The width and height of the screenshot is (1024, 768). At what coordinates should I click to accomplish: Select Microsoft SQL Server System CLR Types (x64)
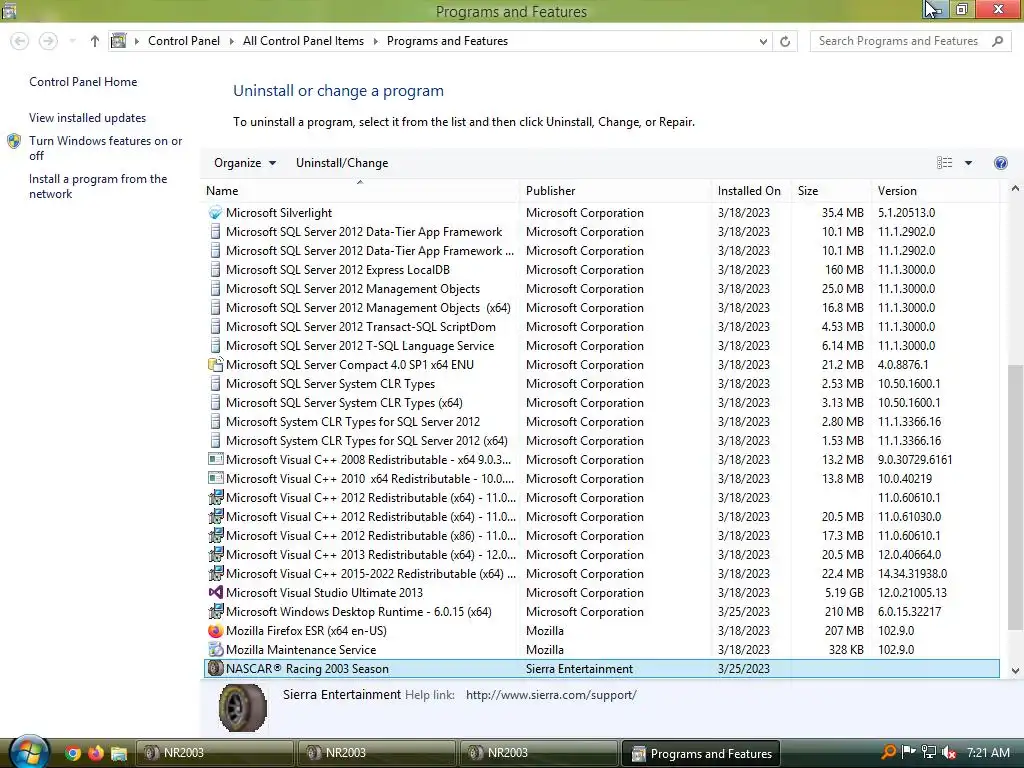click(x=600, y=403)
